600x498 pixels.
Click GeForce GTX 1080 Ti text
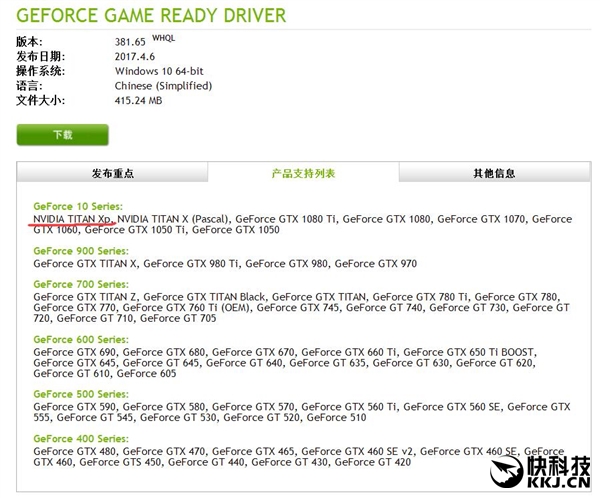pyautogui.click(x=285, y=219)
